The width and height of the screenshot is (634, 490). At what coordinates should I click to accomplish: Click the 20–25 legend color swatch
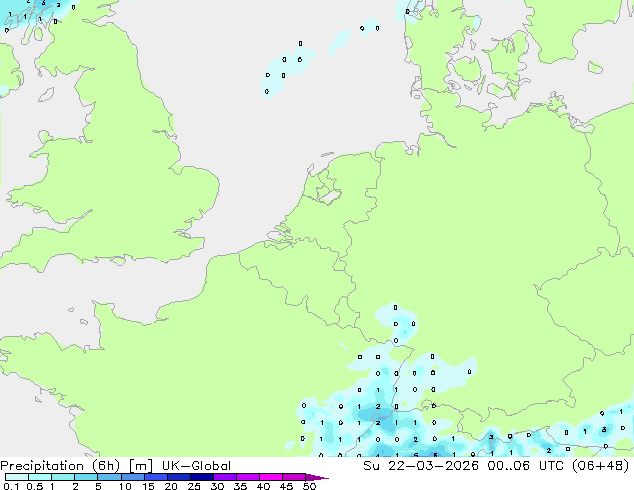[179, 477]
